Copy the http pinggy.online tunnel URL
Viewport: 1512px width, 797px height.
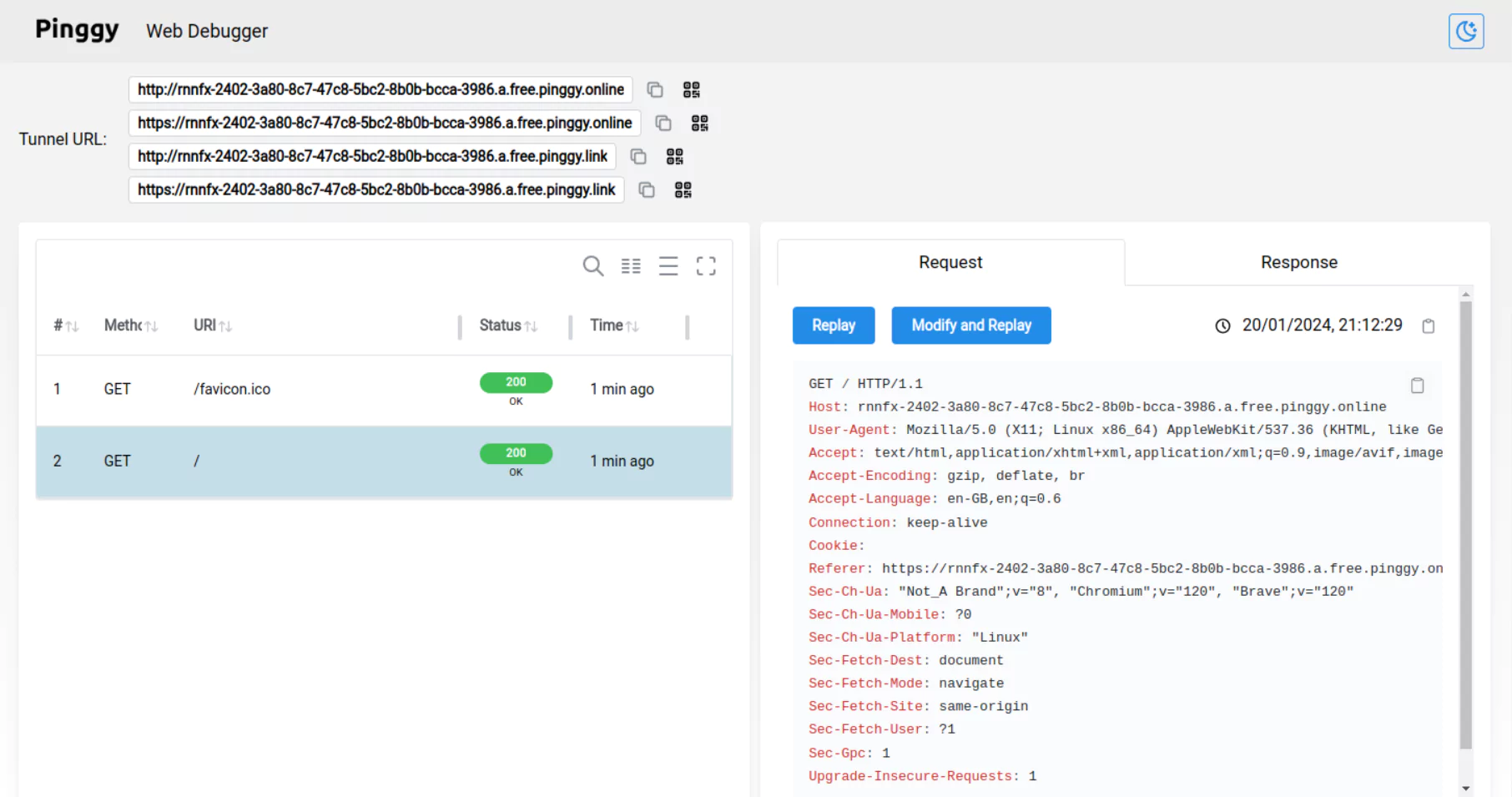655,89
